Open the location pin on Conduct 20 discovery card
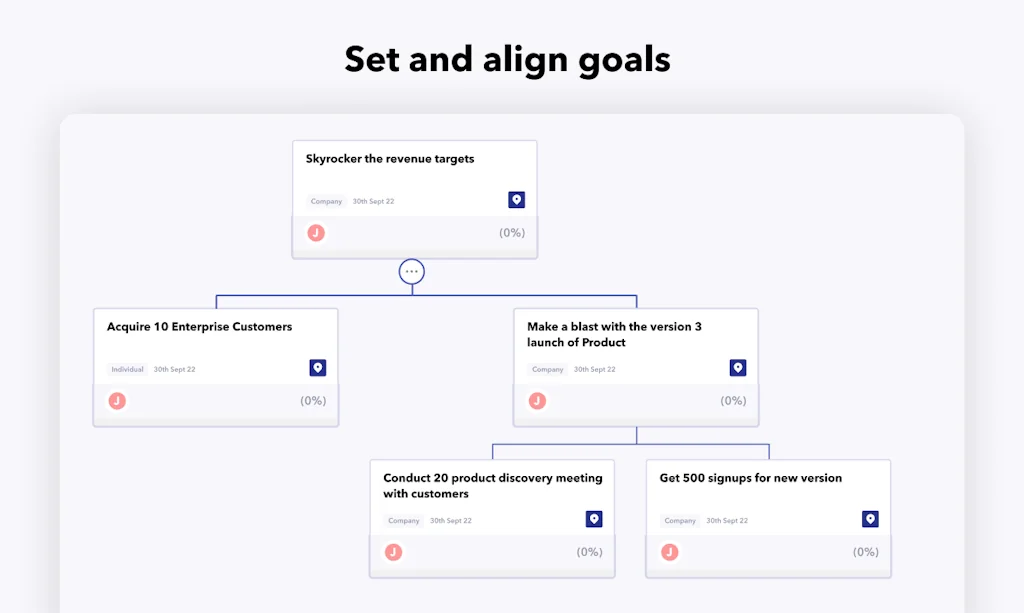Screen dimensions: 1024x613 click(x=594, y=519)
